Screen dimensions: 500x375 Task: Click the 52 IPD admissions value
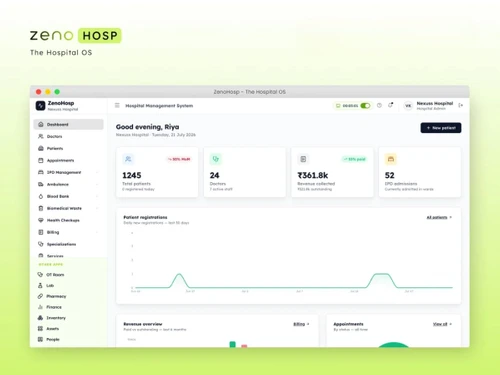390,175
